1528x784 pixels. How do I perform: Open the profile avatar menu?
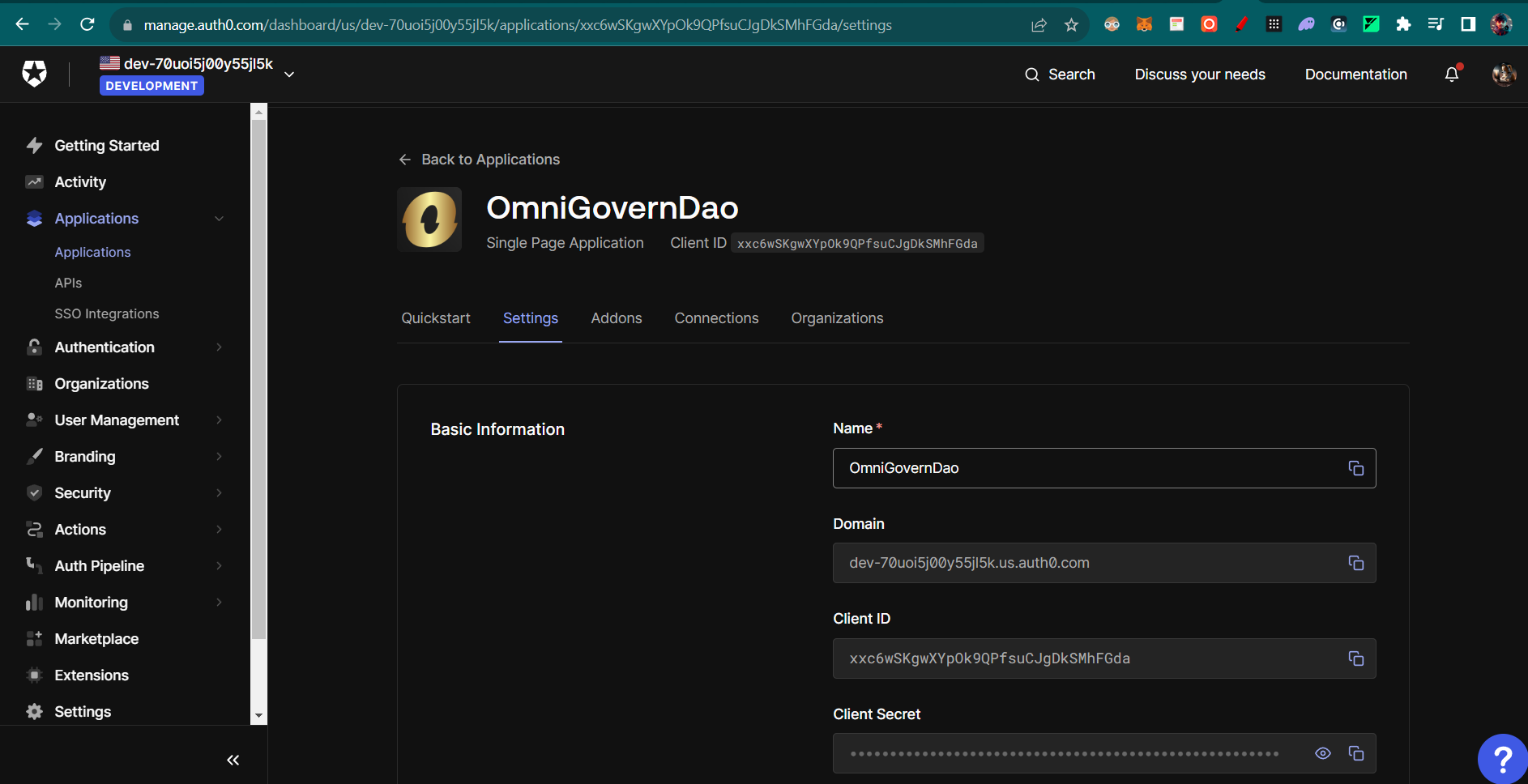pyautogui.click(x=1503, y=74)
